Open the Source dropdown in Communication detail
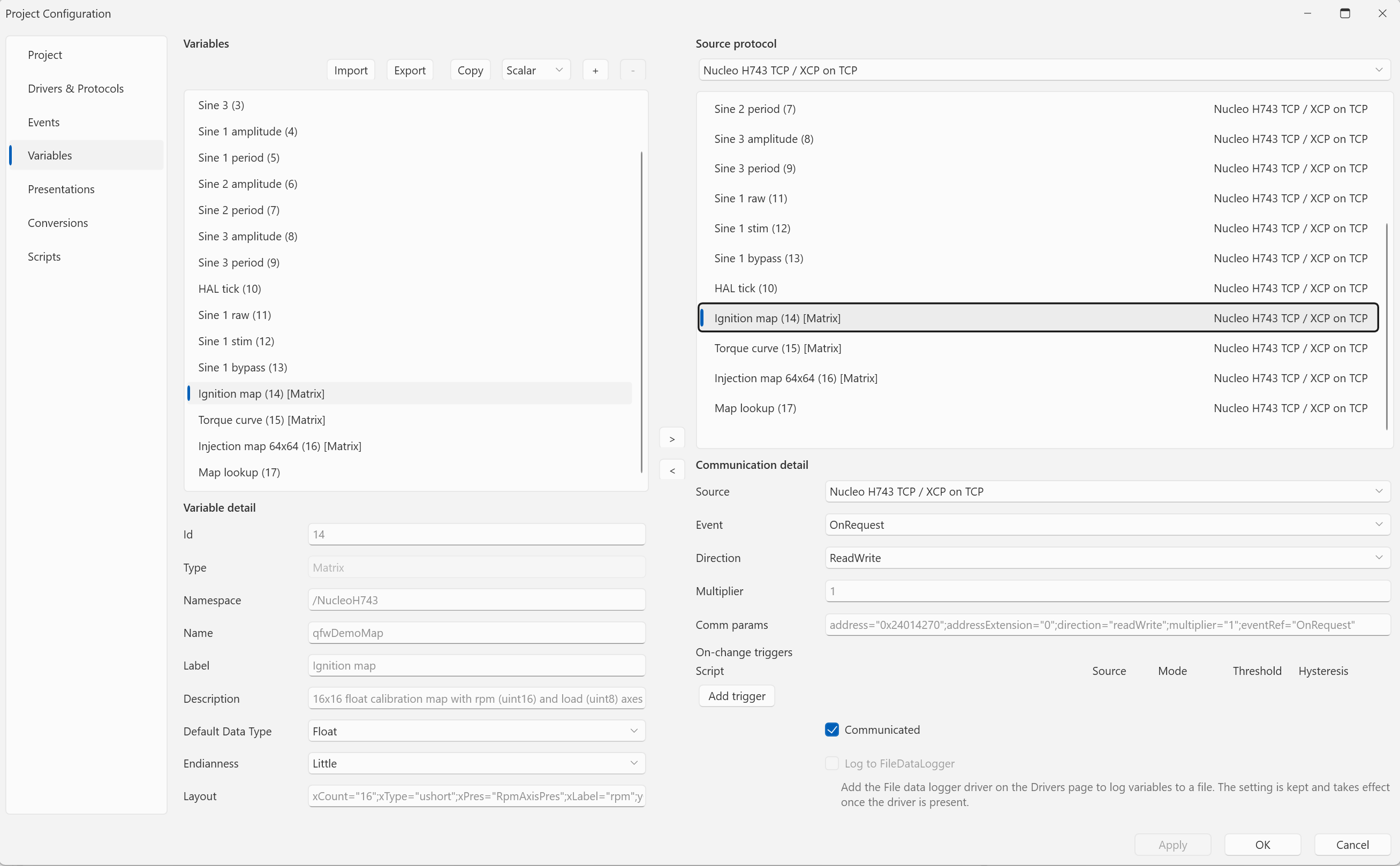 click(1107, 491)
